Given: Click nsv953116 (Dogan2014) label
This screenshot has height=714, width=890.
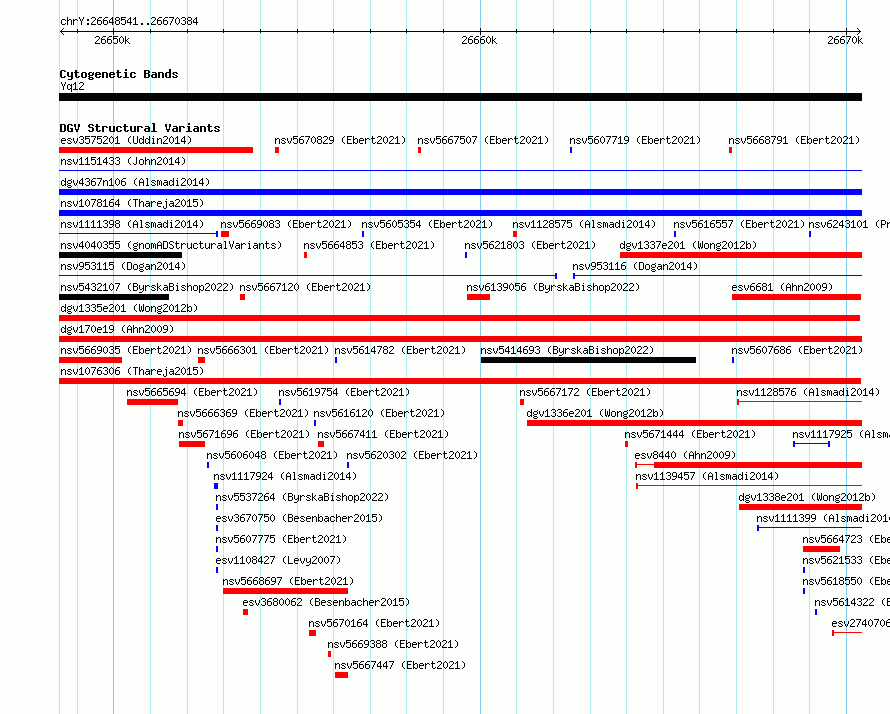Looking at the screenshot, I should [635, 266].
